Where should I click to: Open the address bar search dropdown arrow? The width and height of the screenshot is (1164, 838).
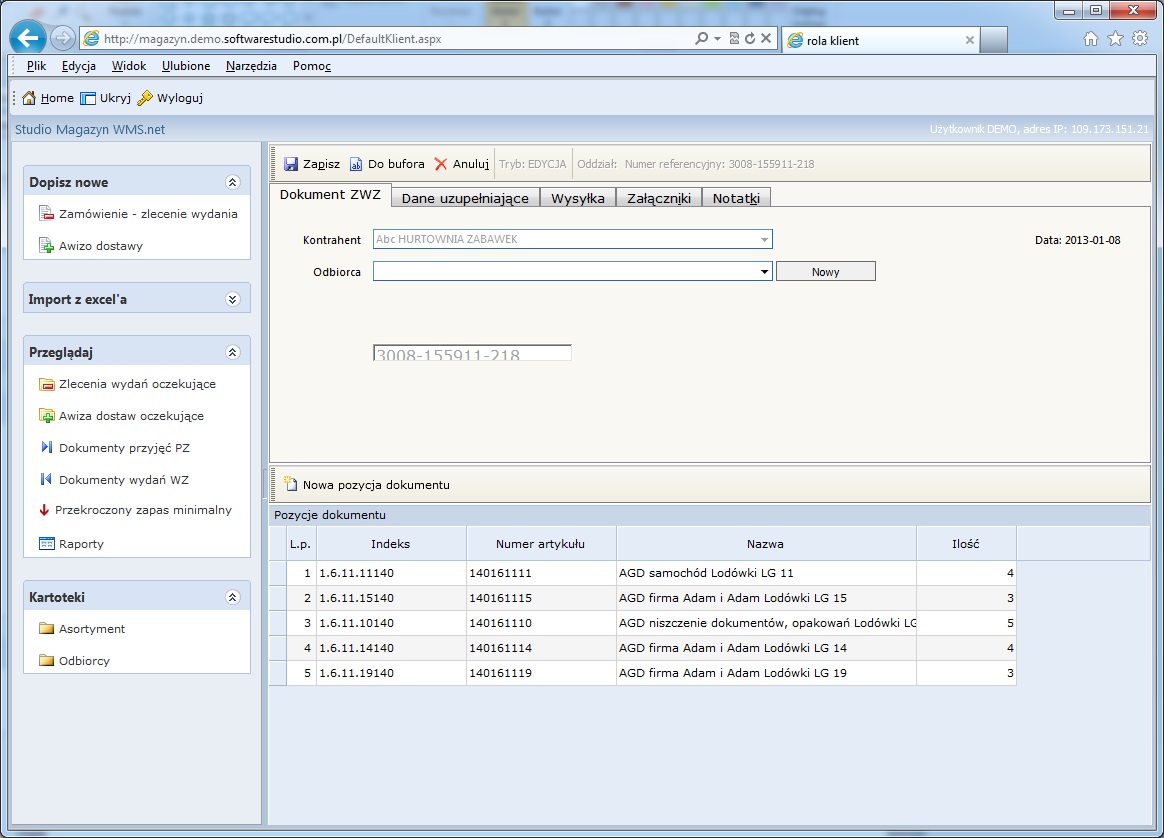717,39
